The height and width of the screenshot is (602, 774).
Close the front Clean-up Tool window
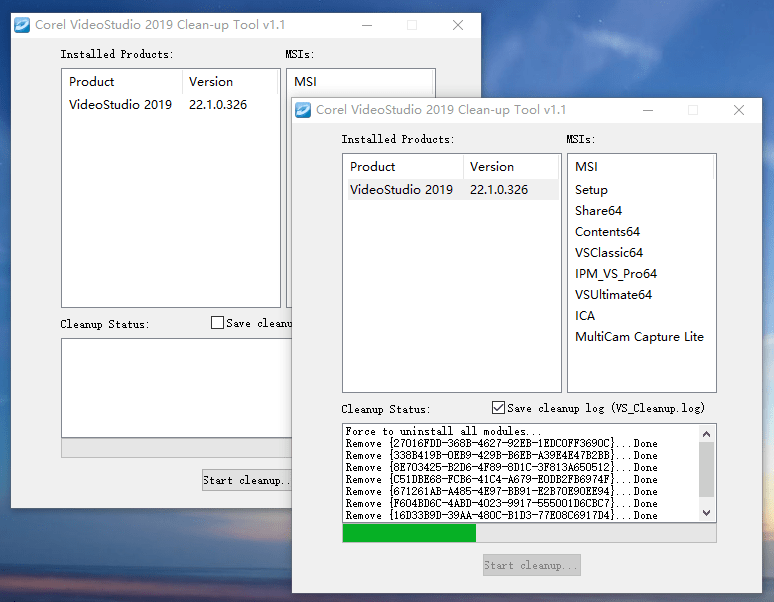(739, 110)
